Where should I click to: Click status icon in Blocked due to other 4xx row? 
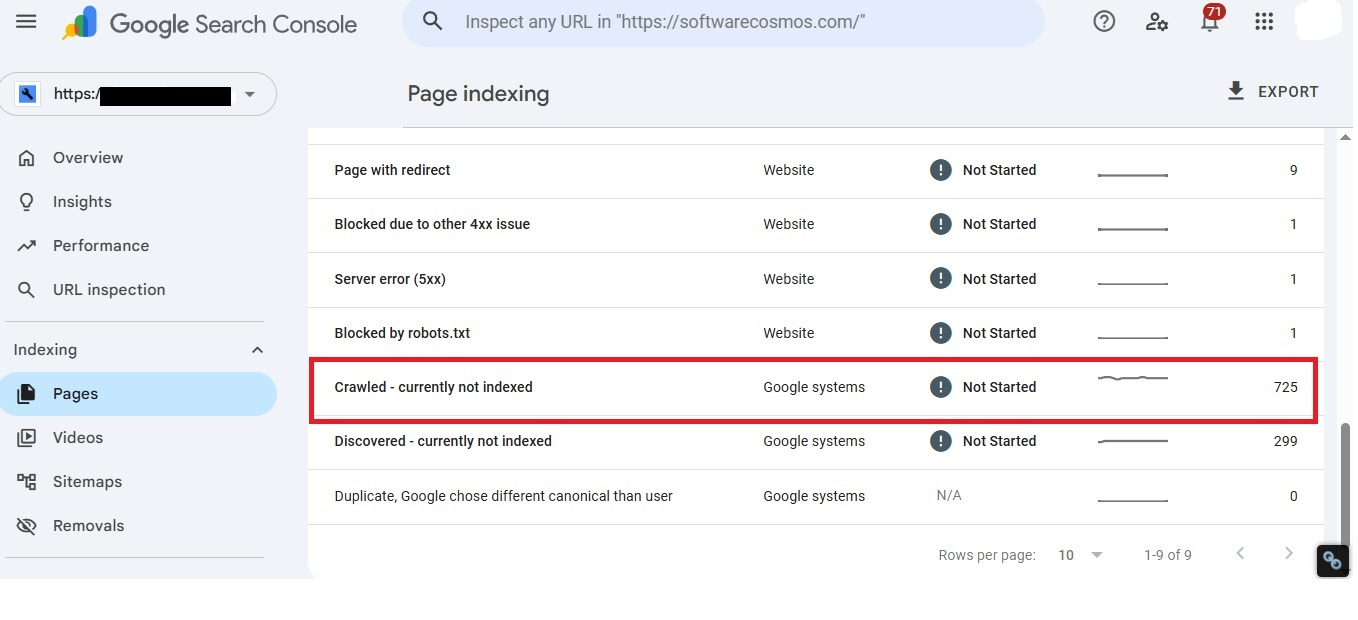click(940, 224)
